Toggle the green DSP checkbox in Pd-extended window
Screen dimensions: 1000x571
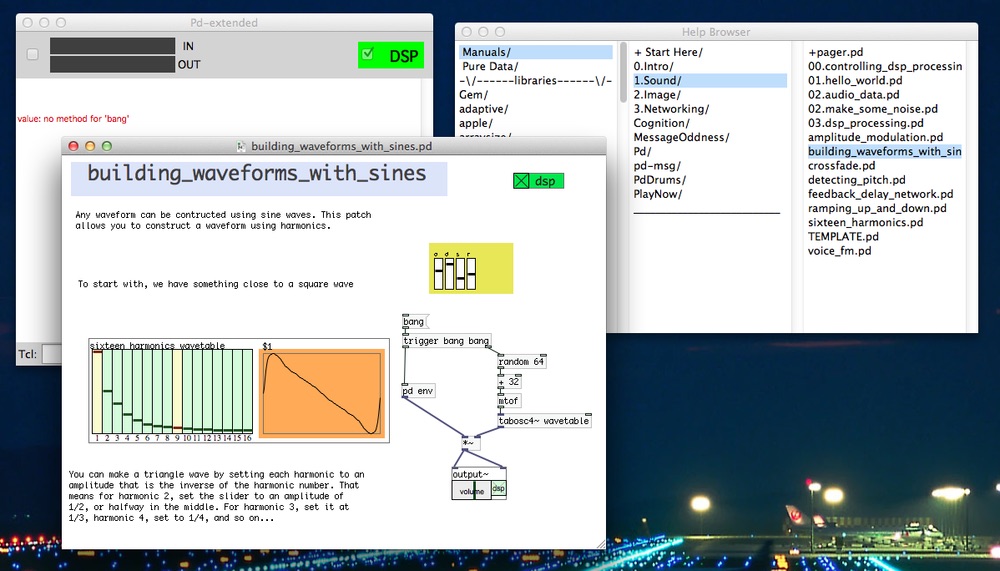367,54
